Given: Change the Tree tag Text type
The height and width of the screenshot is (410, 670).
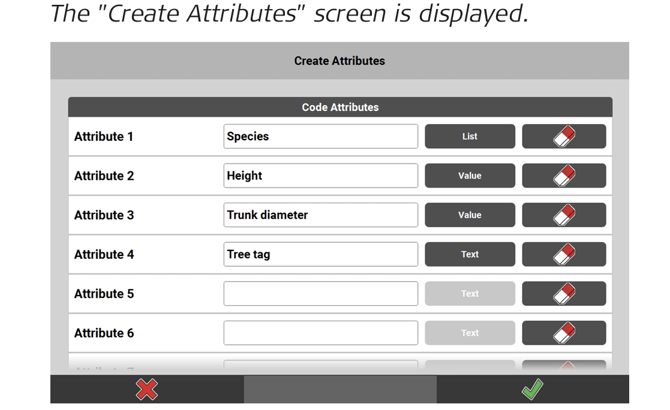Looking at the screenshot, I should [x=470, y=254].
